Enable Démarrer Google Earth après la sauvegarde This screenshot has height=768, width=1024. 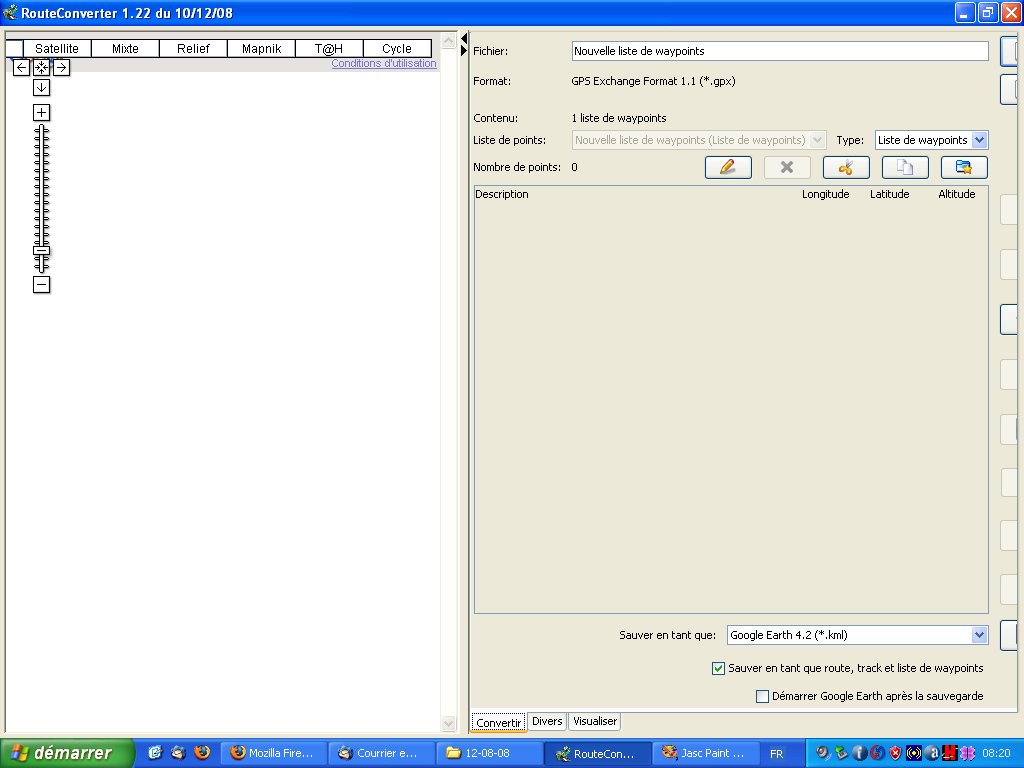coord(763,696)
